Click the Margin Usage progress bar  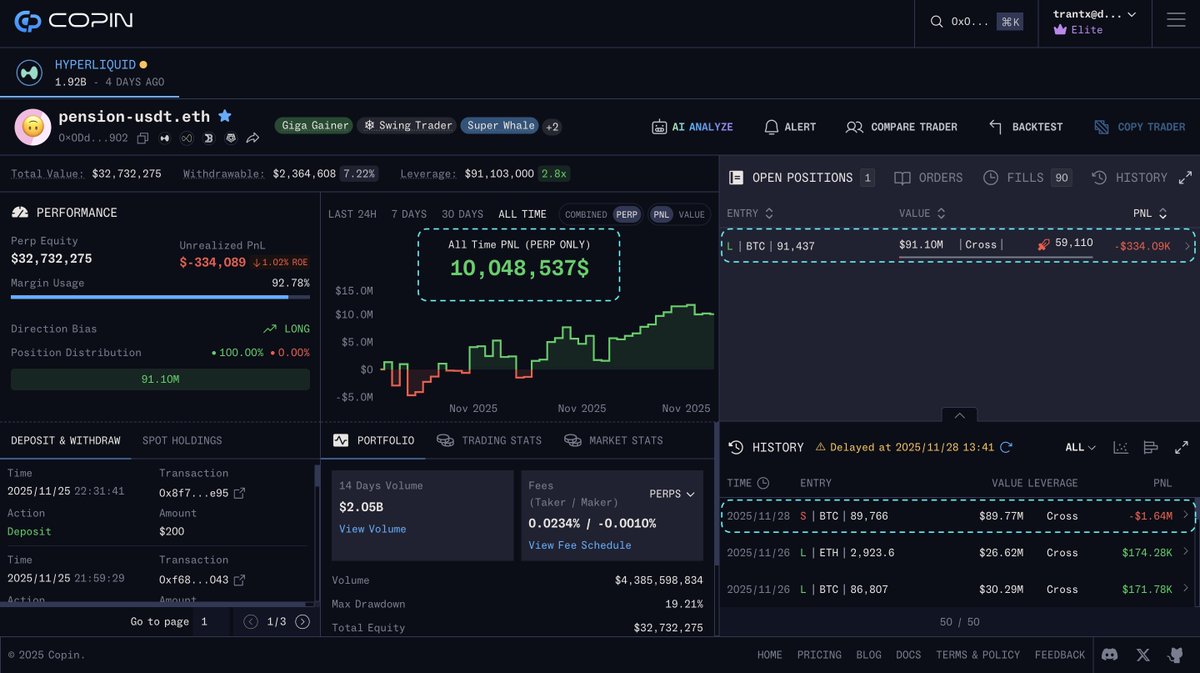160,297
